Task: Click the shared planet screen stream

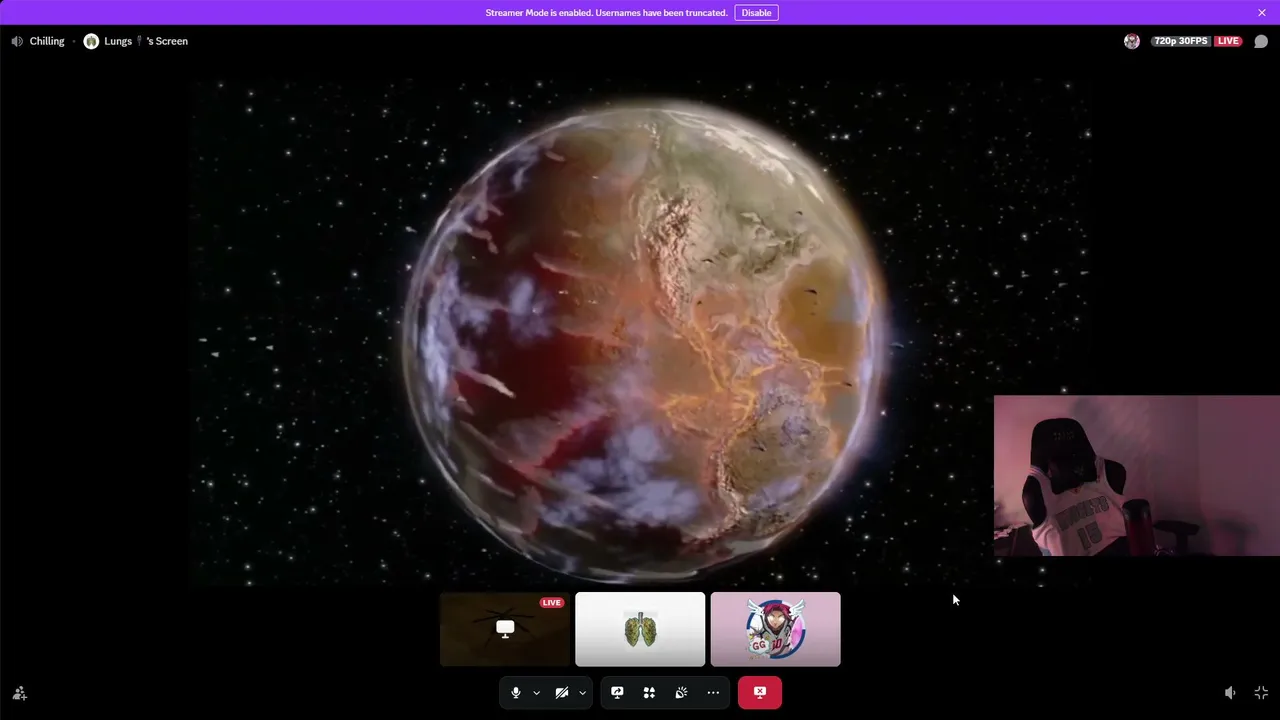Action: tap(640, 335)
